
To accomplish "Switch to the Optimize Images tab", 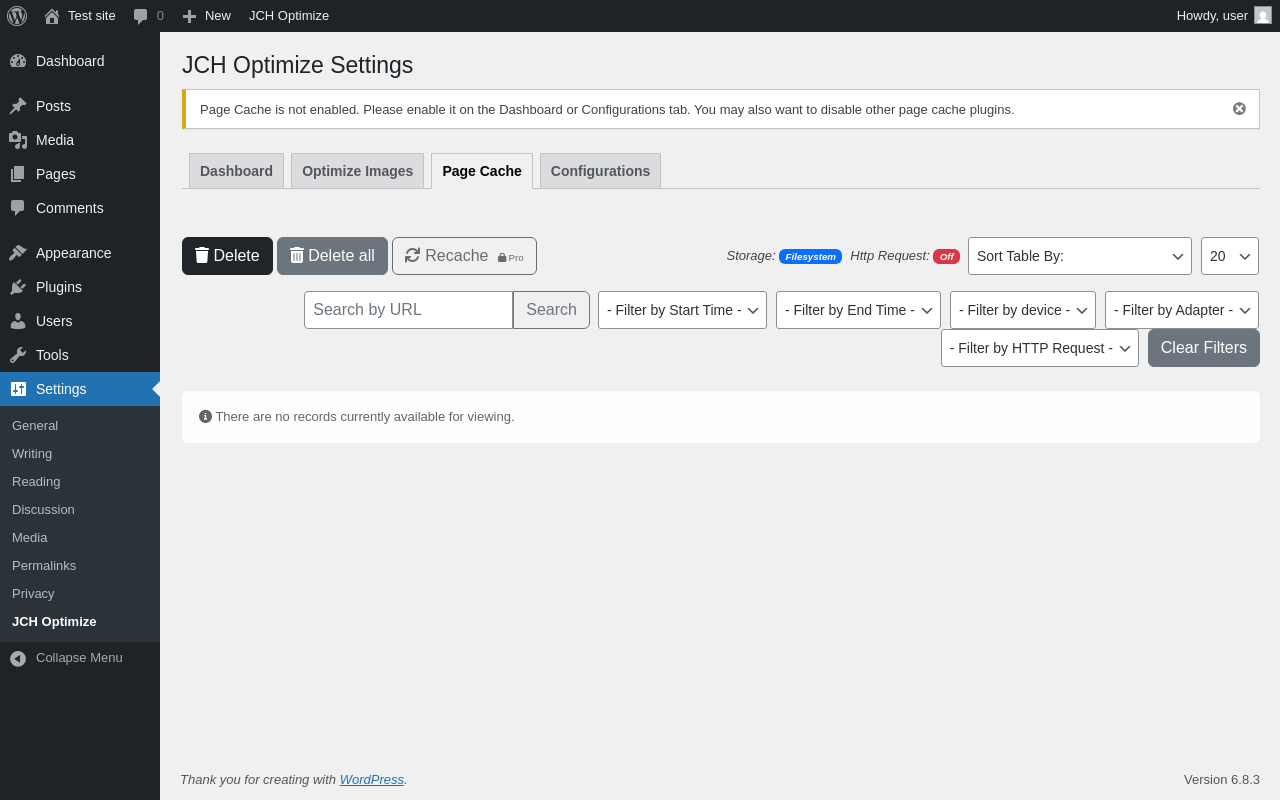I will (357, 171).
